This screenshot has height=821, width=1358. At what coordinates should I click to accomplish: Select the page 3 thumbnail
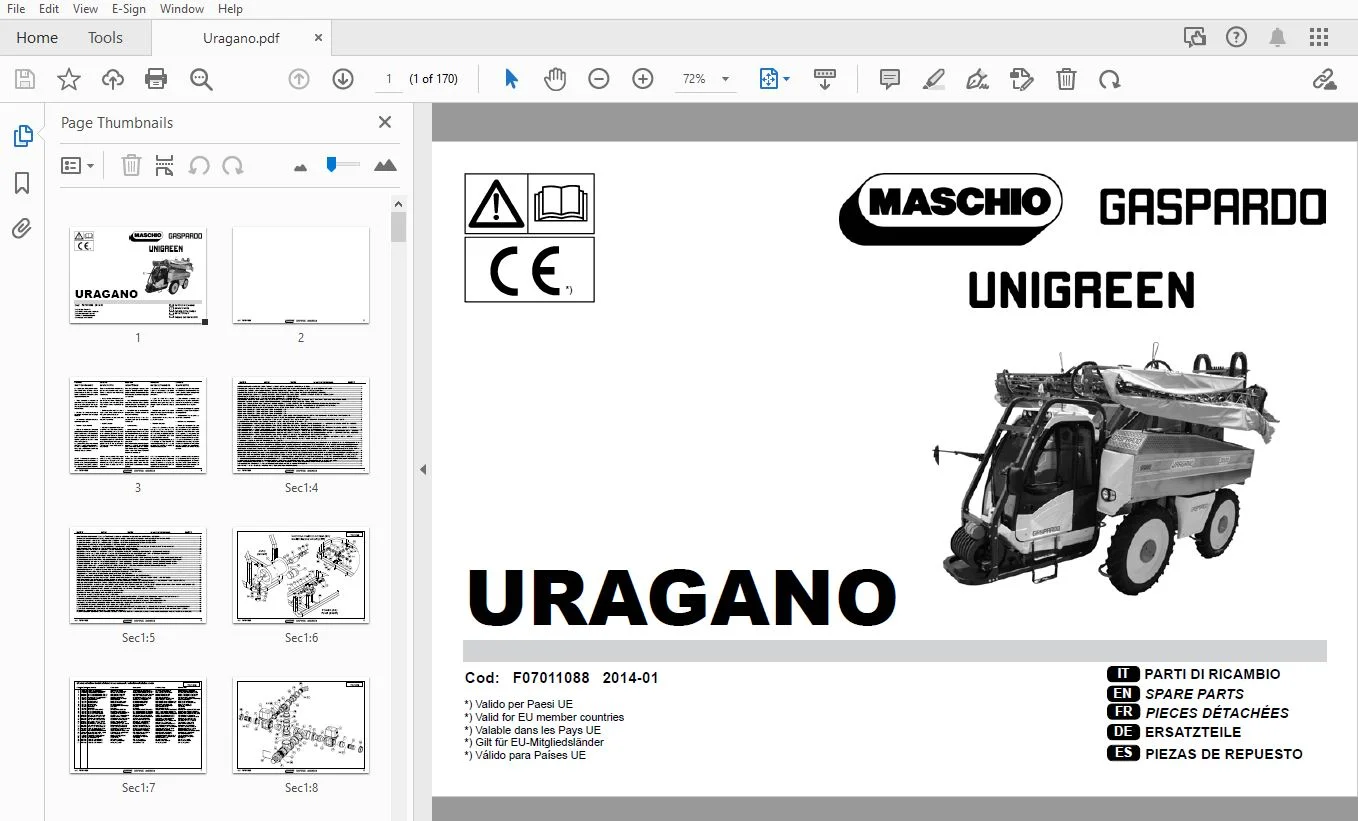138,426
